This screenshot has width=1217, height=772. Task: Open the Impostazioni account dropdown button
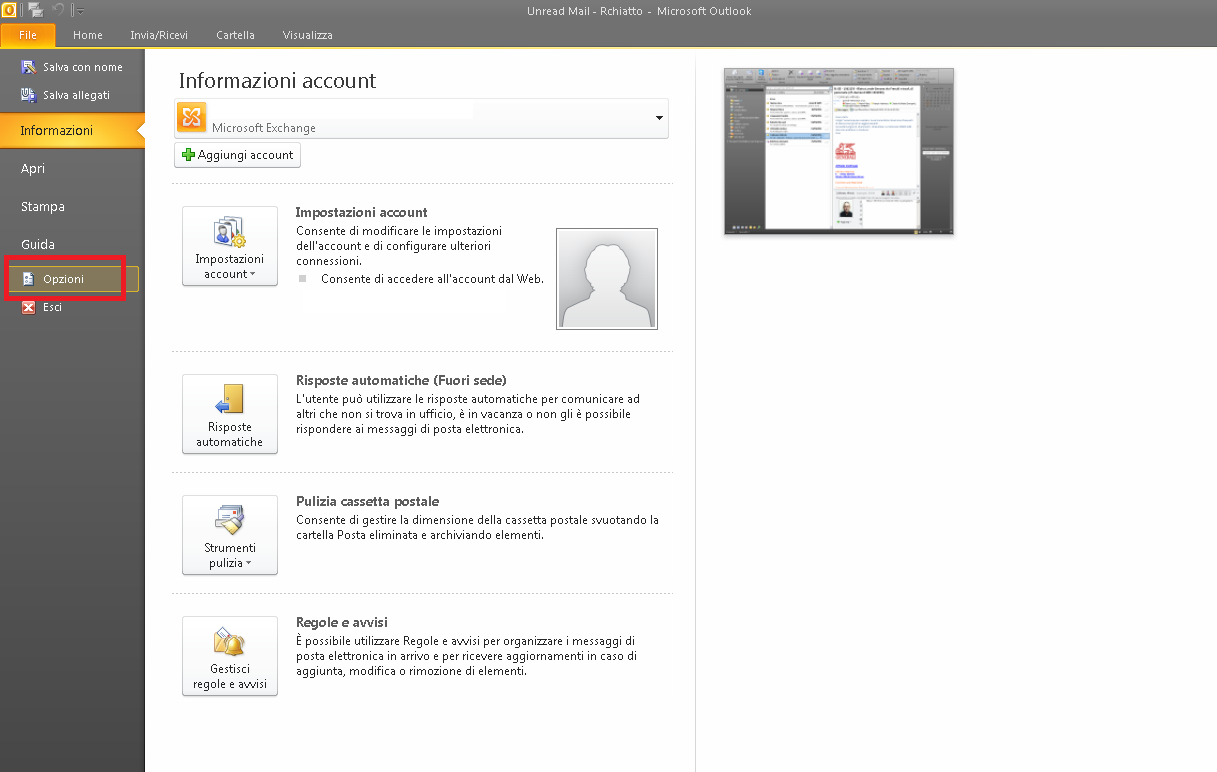tap(230, 246)
